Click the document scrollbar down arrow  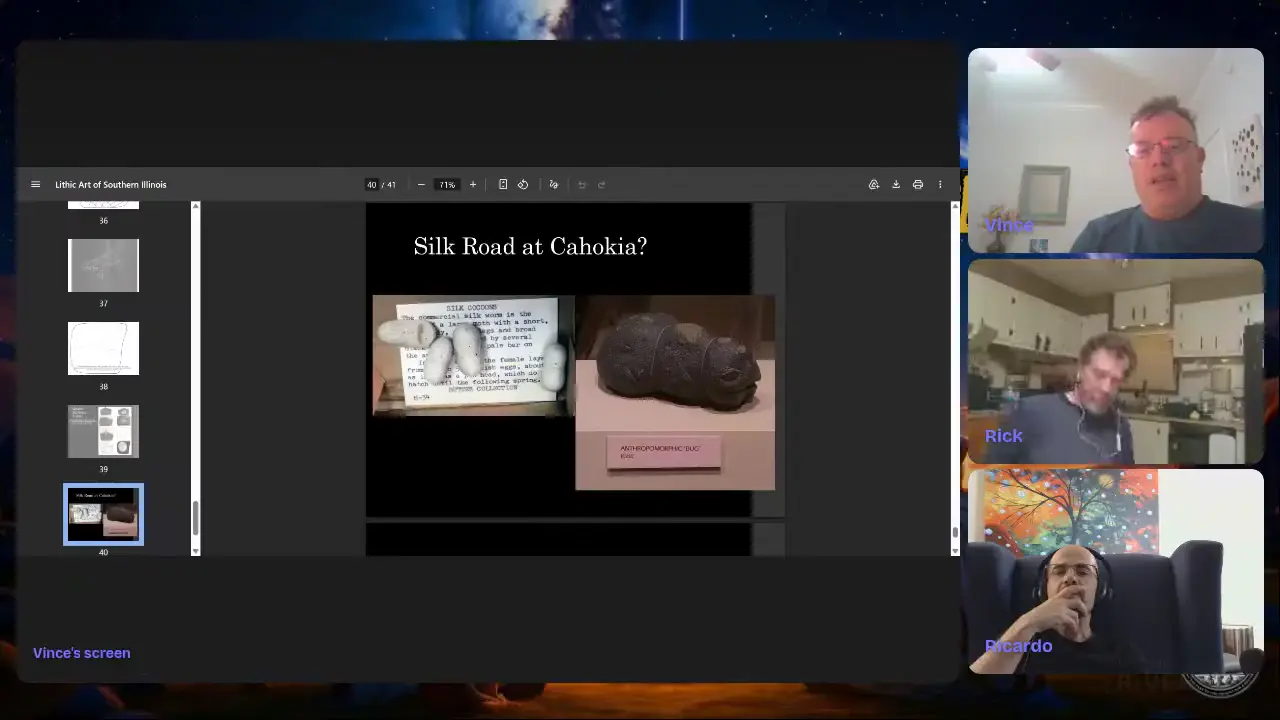coord(955,550)
